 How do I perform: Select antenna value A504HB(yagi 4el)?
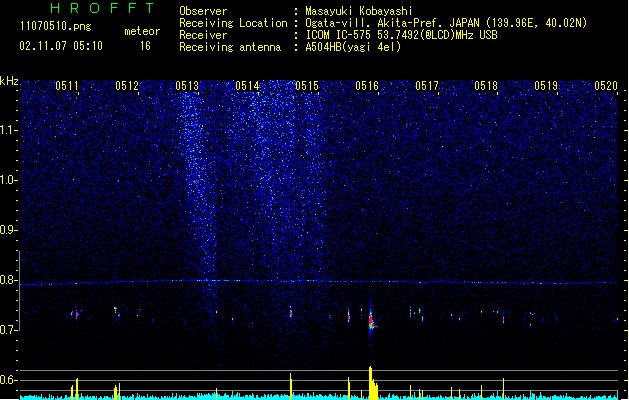(353, 47)
